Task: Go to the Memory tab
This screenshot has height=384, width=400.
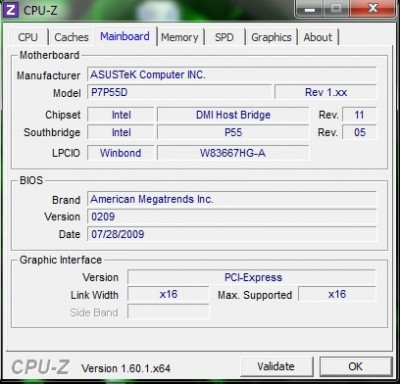Action: click(x=180, y=37)
